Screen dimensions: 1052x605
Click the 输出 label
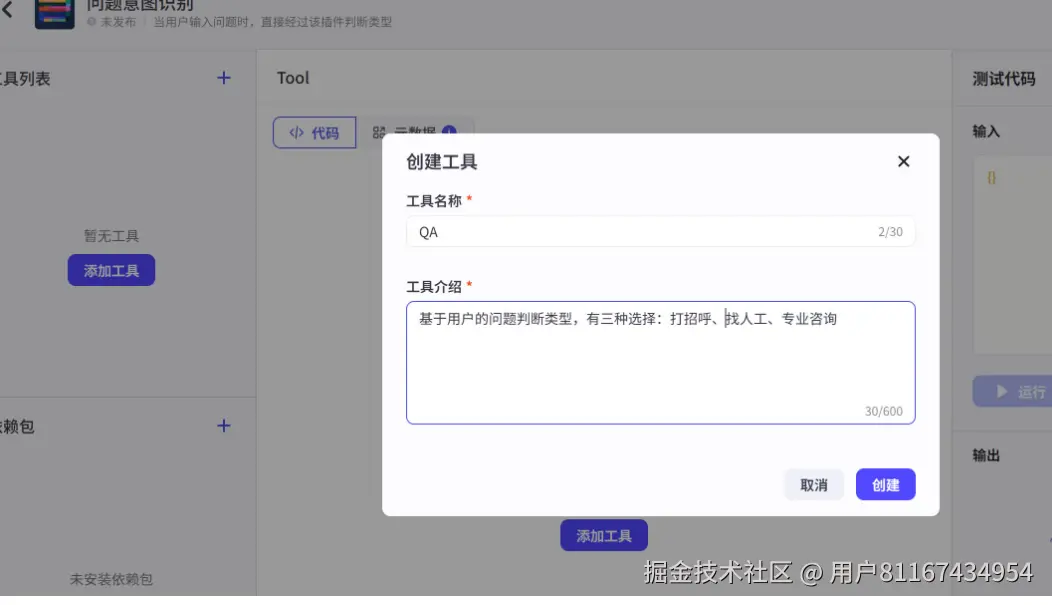click(986, 455)
